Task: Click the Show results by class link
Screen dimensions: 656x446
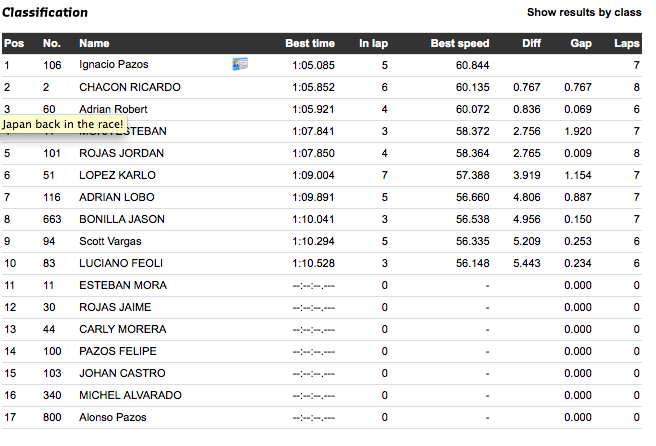Action: point(584,13)
